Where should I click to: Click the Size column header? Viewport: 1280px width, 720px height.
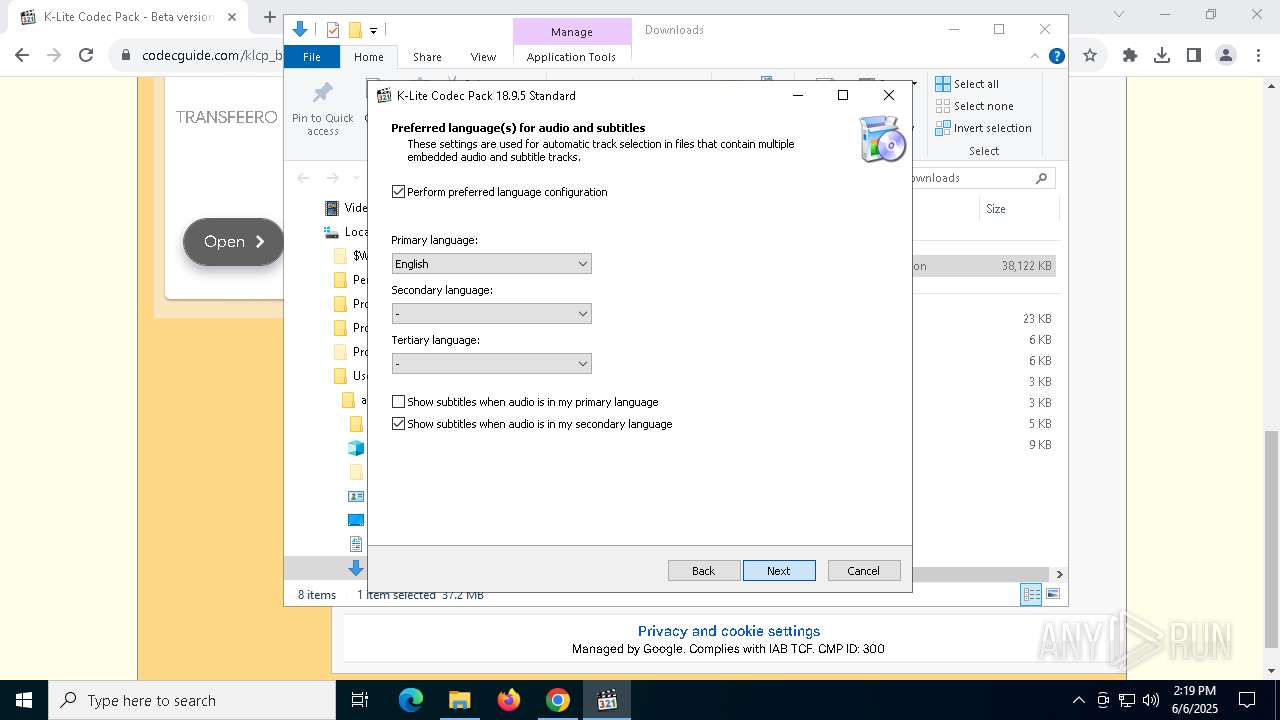(1018, 209)
